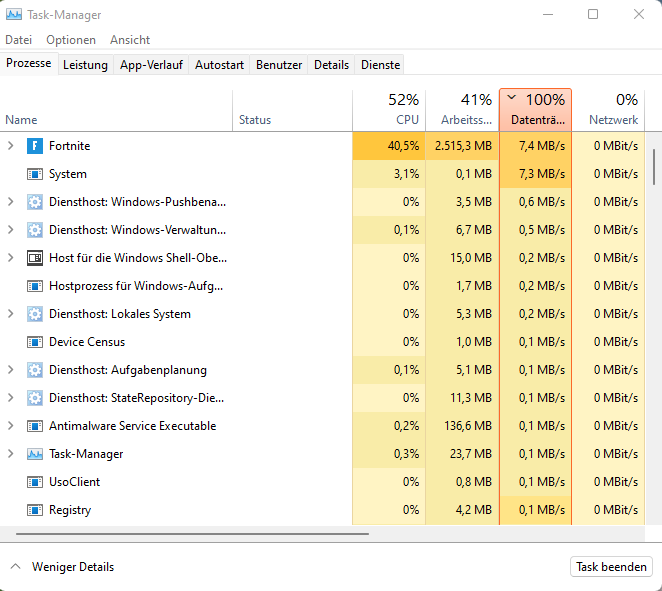Expand Diensthost: Windows-Verwaltun process group
This screenshot has height=591, width=662.
pos(11,230)
